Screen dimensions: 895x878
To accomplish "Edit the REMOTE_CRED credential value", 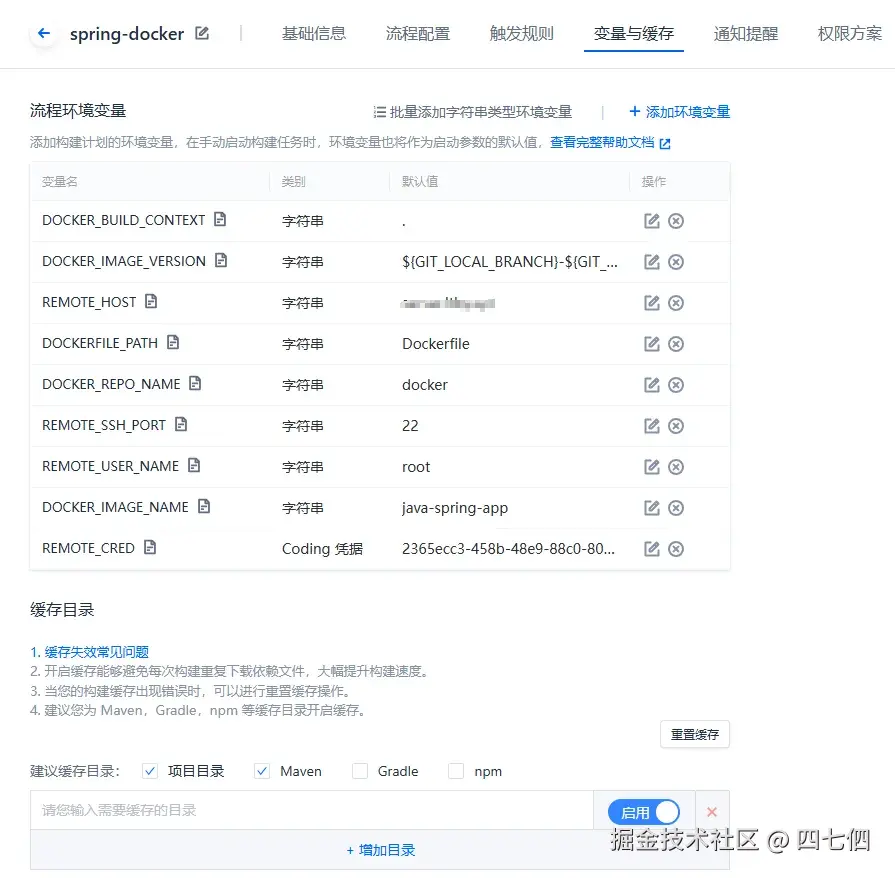I will [x=652, y=548].
